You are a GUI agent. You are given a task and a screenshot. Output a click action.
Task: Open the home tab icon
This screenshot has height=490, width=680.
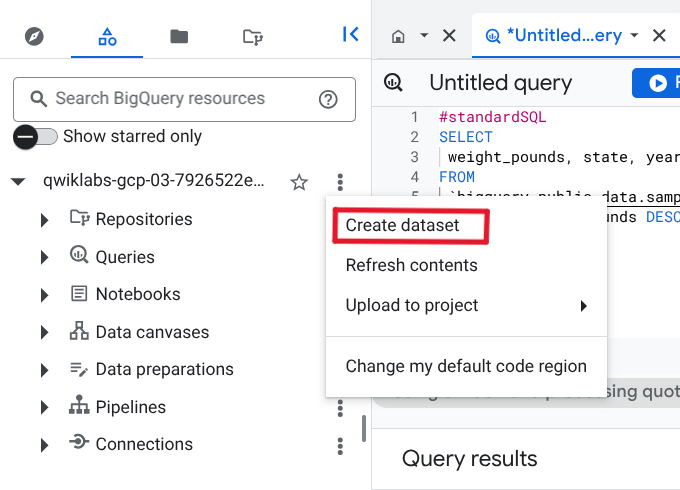click(x=398, y=36)
